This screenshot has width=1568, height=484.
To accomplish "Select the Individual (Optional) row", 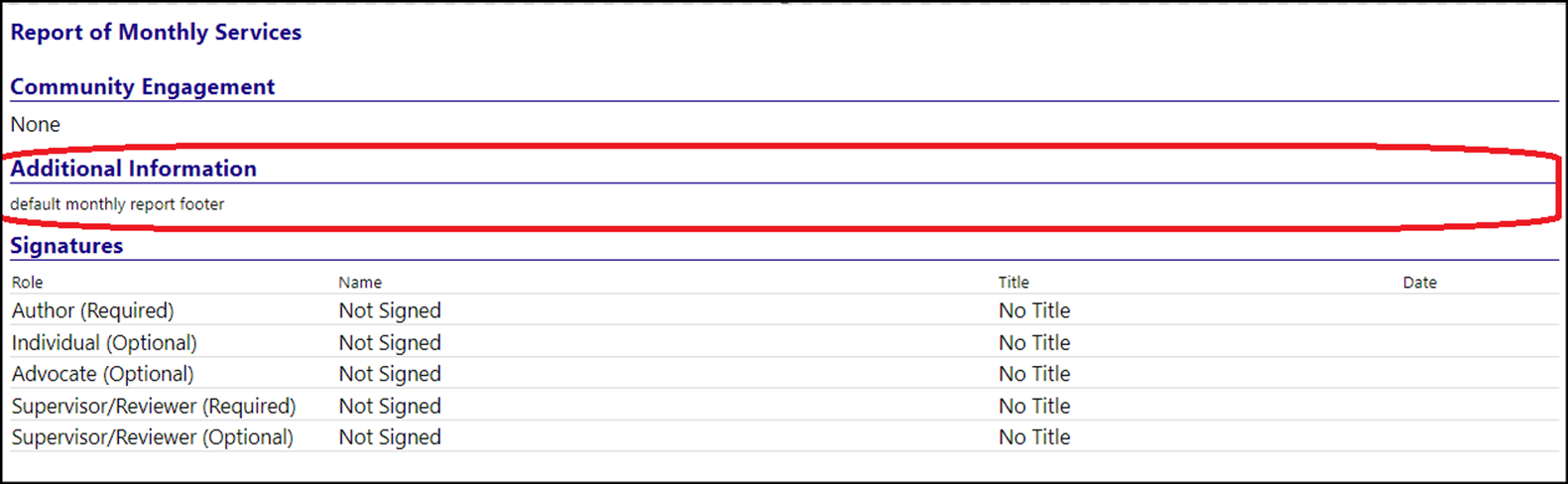I will coord(784,342).
